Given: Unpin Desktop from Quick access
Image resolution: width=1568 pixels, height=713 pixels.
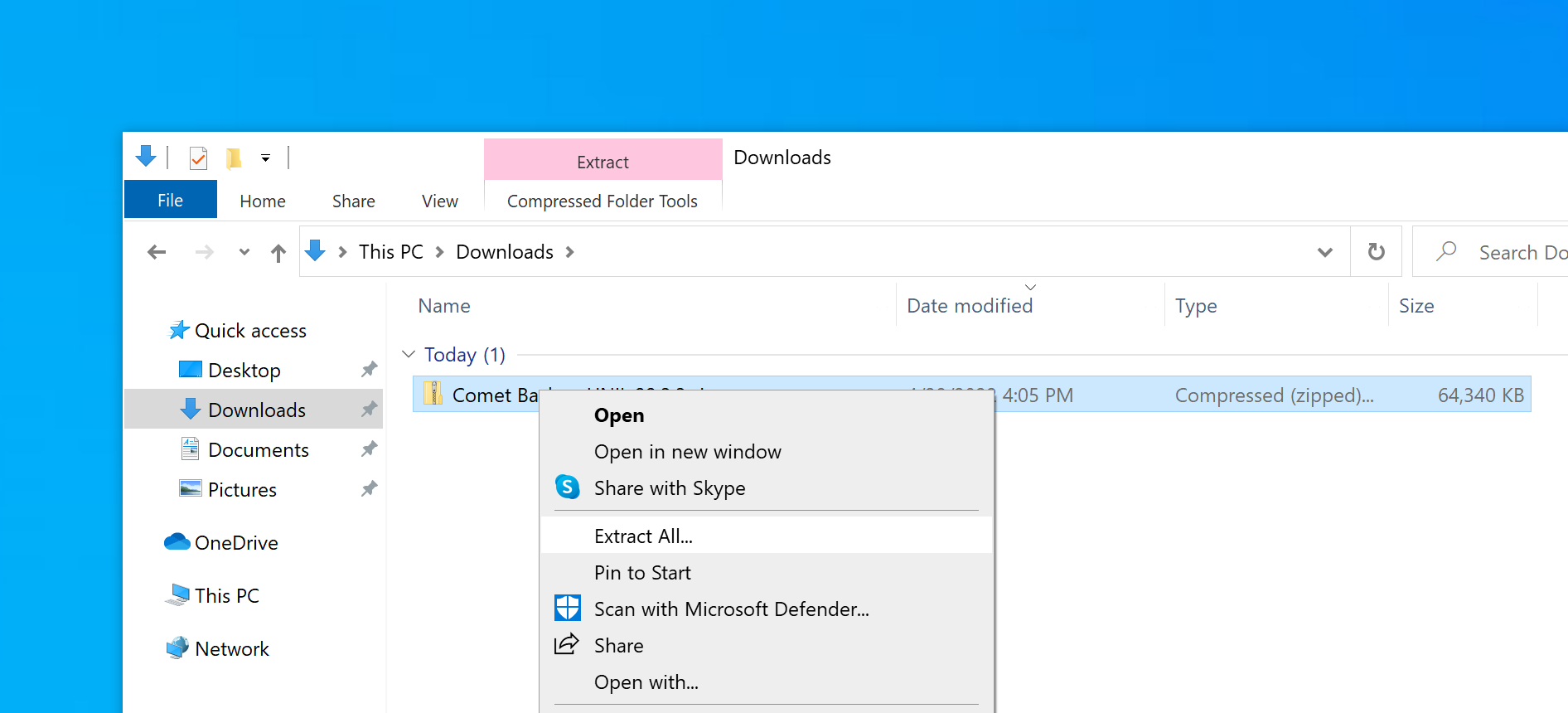Looking at the screenshot, I should click(369, 370).
